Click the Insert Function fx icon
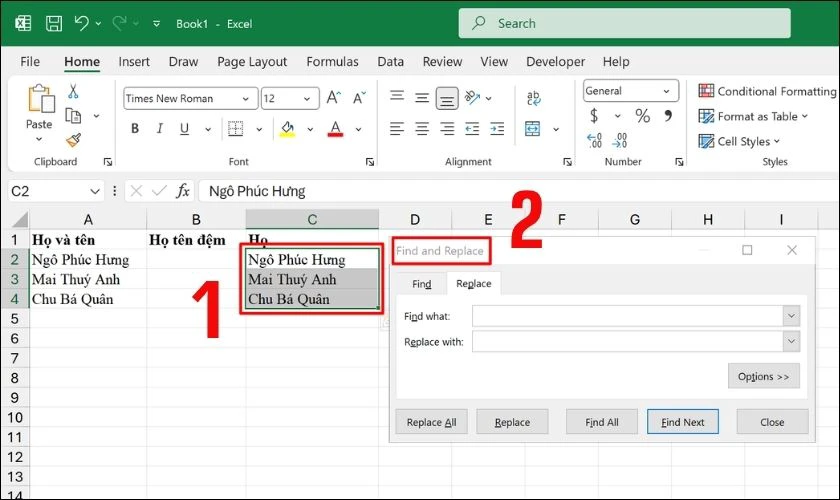Viewport: 840px width, 500px height. (183, 191)
